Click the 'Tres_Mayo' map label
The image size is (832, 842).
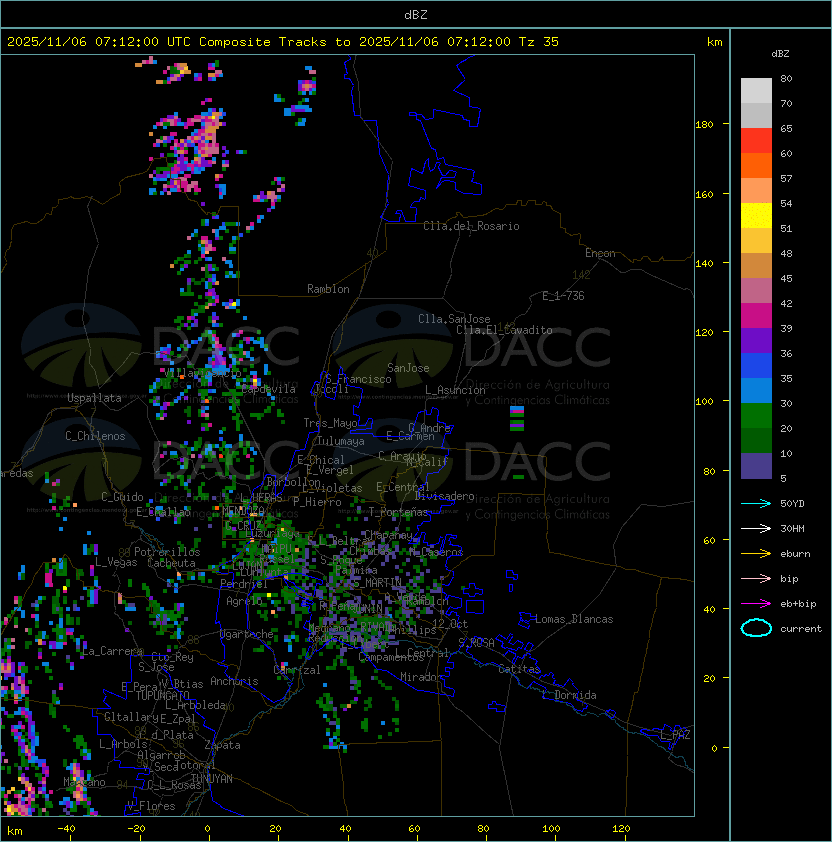click(x=330, y=423)
